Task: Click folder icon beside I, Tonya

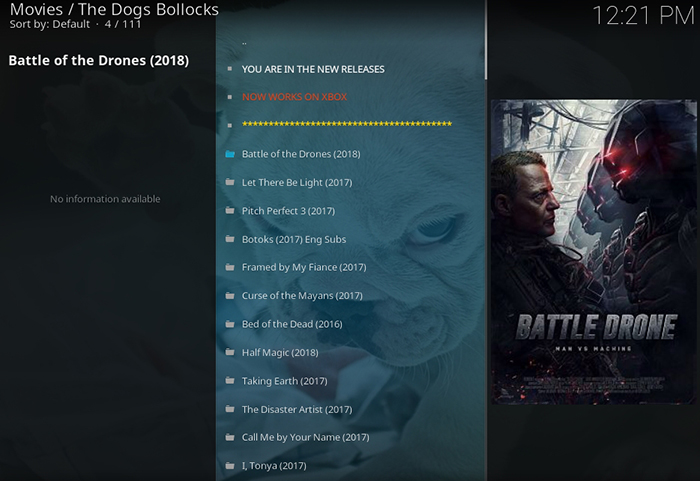Action: (230, 466)
